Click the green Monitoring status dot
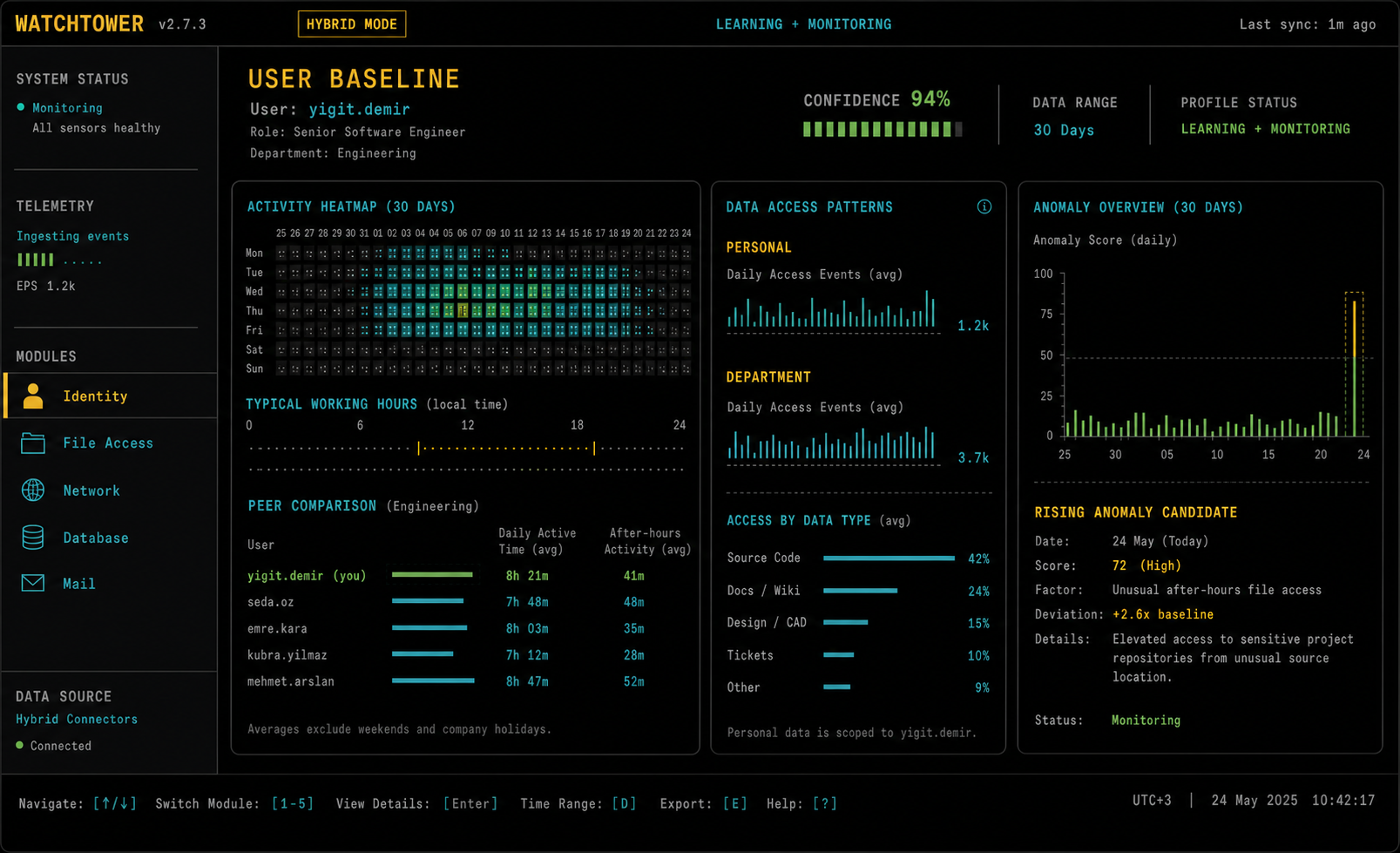This screenshot has width=1400, height=853. [x=21, y=107]
